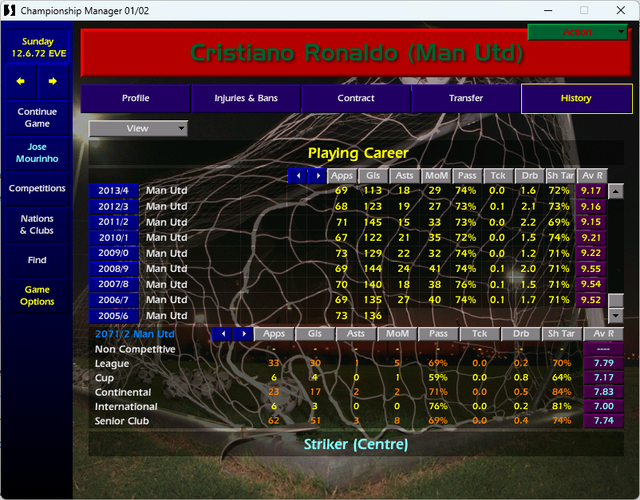Select the 2005/6 season row
This screenshot has width=640, height=500.
[x=113, y=316]
